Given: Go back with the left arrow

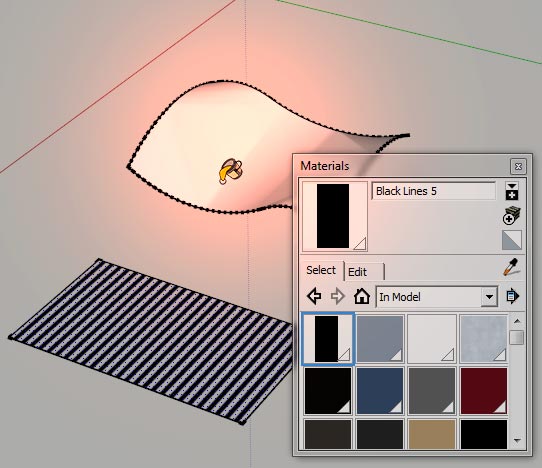Looking at the screenshot, I should tap(314, 296).
